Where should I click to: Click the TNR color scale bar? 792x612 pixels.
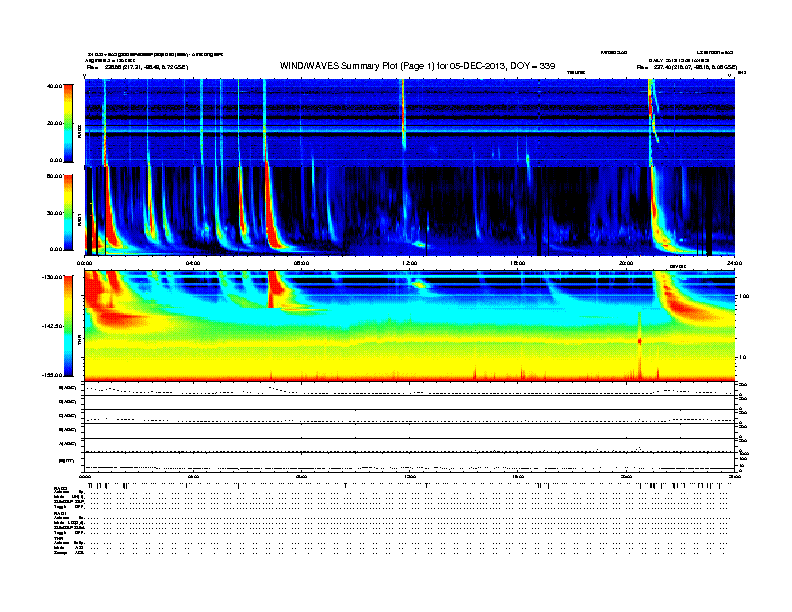click(68, 326)
